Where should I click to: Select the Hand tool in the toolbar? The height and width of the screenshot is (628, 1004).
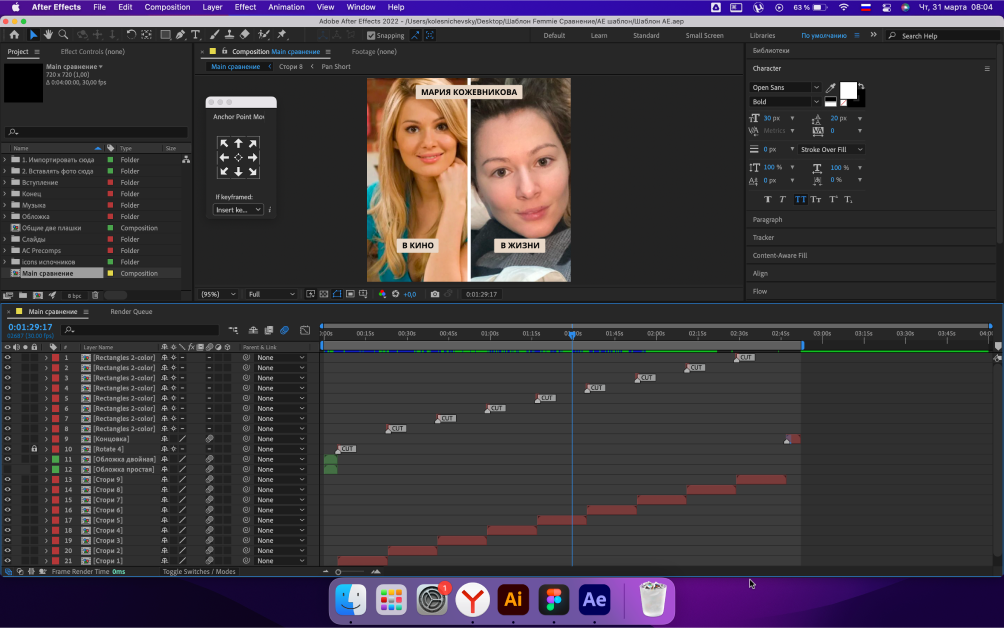(x=48, y=35)
